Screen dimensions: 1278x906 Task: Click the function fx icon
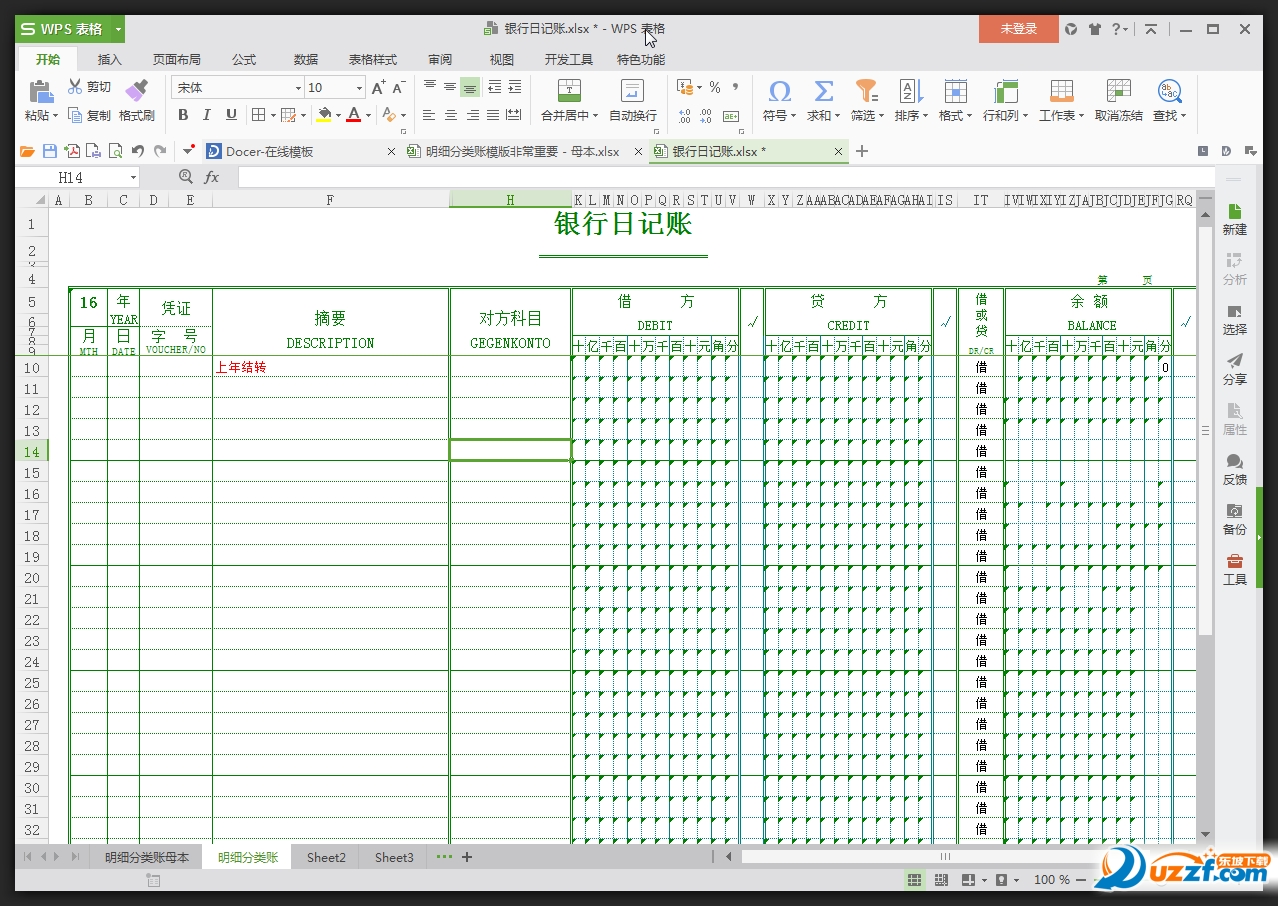pyautogui.click(x=212, y=177)
